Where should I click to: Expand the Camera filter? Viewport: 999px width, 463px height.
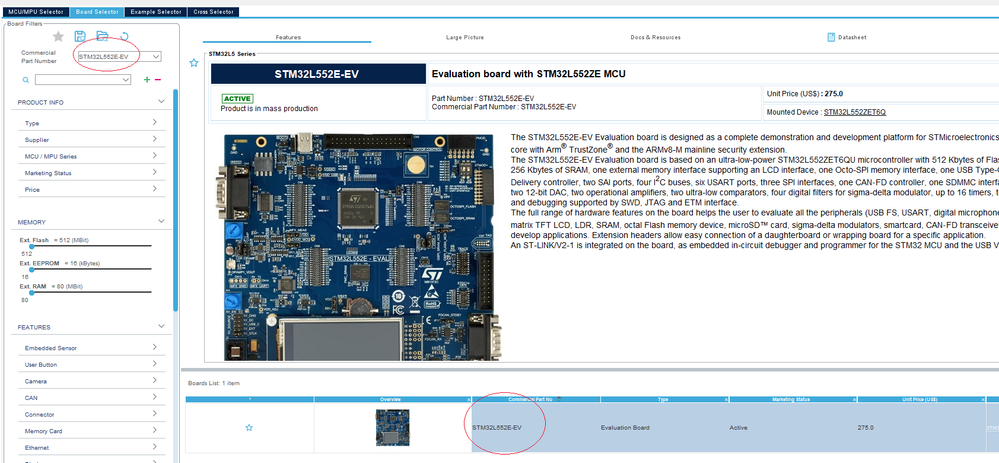[x=155, y=380]
